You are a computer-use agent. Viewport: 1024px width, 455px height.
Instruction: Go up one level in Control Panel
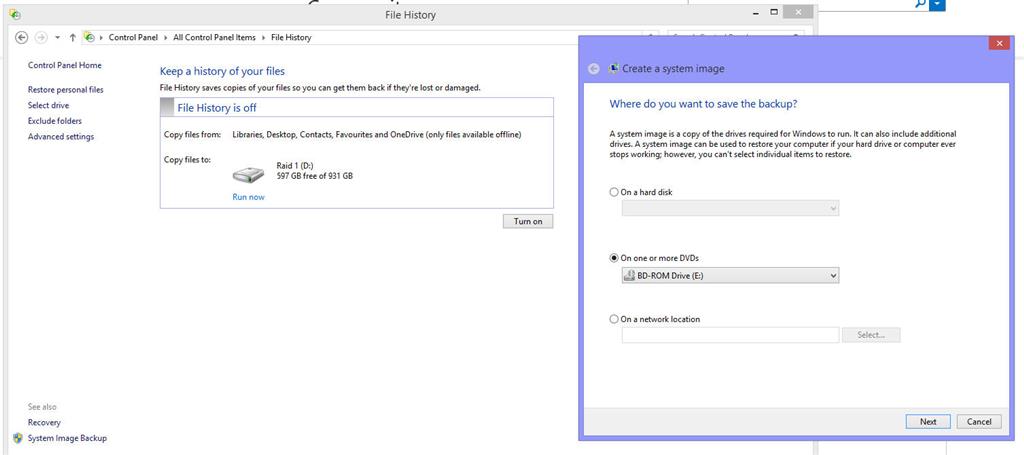(72, 37)
